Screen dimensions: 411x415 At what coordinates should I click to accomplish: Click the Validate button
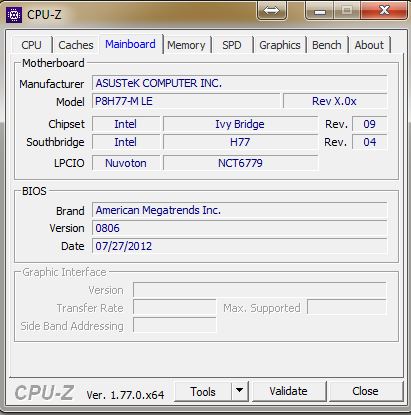(289, 391)
